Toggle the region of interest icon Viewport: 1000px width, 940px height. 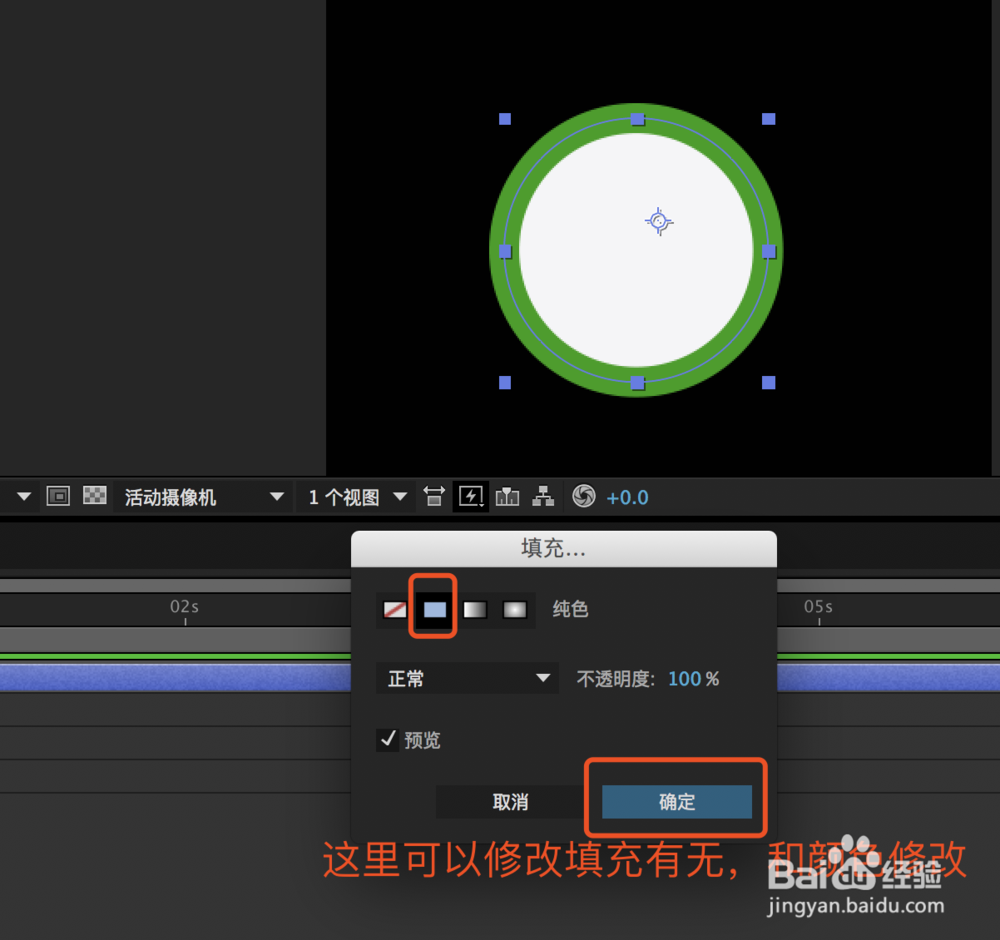(x=58, y=496)
